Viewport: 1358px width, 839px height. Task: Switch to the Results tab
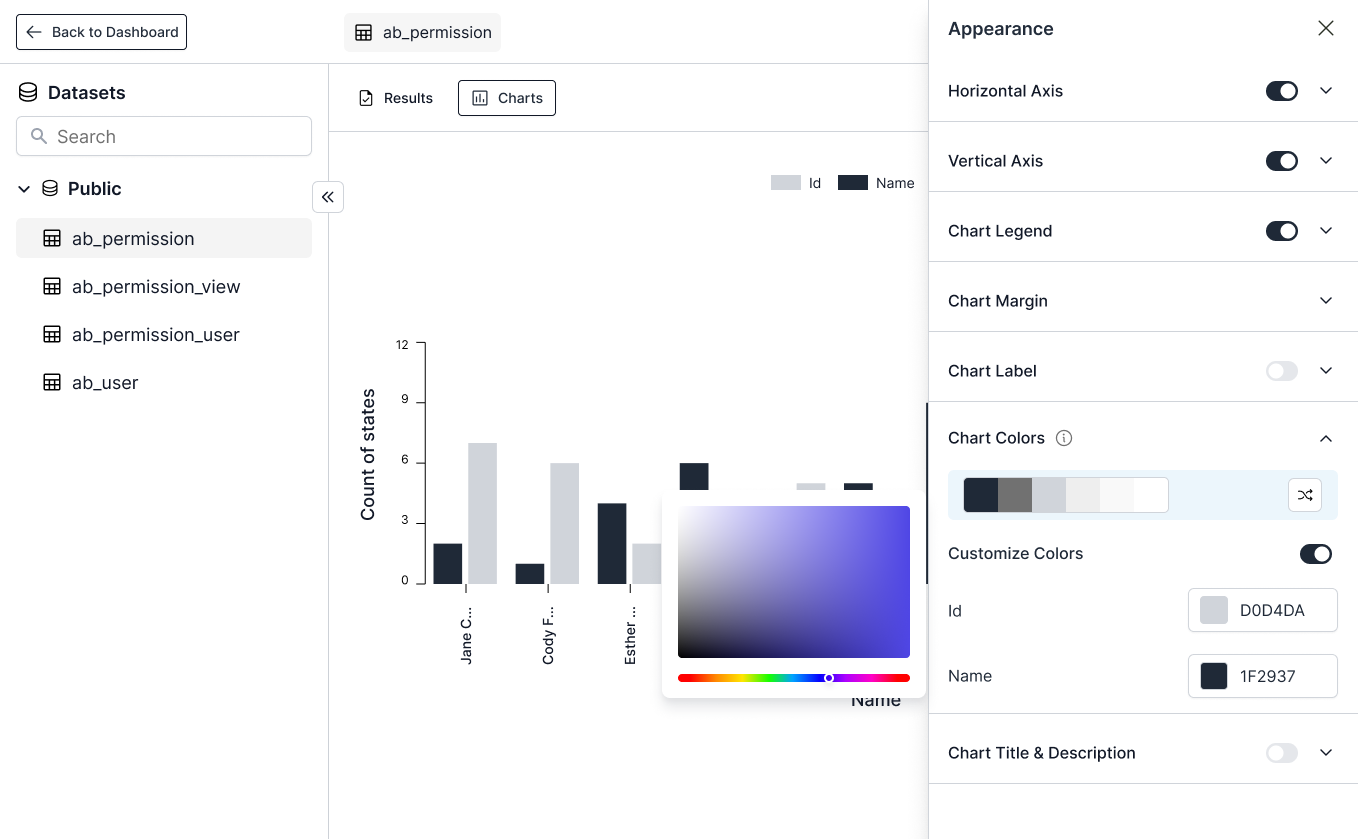pyautogui.click(x=395, y=98)
